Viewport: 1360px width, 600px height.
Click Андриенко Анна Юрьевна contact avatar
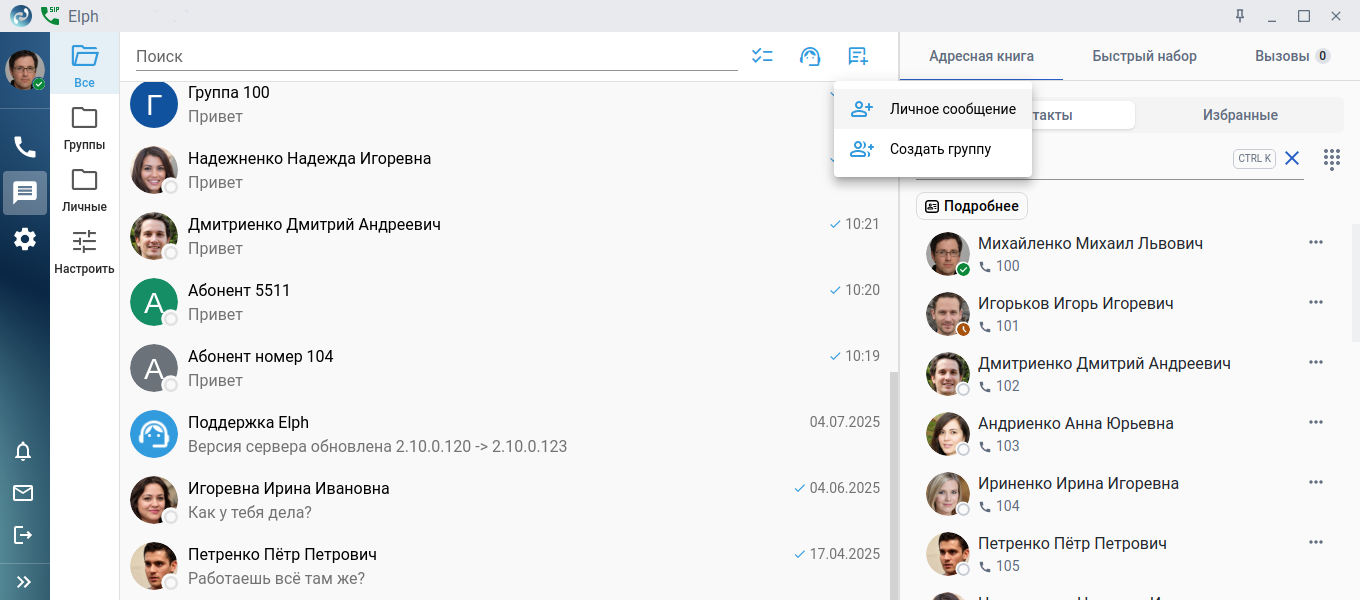coord(948,434)
